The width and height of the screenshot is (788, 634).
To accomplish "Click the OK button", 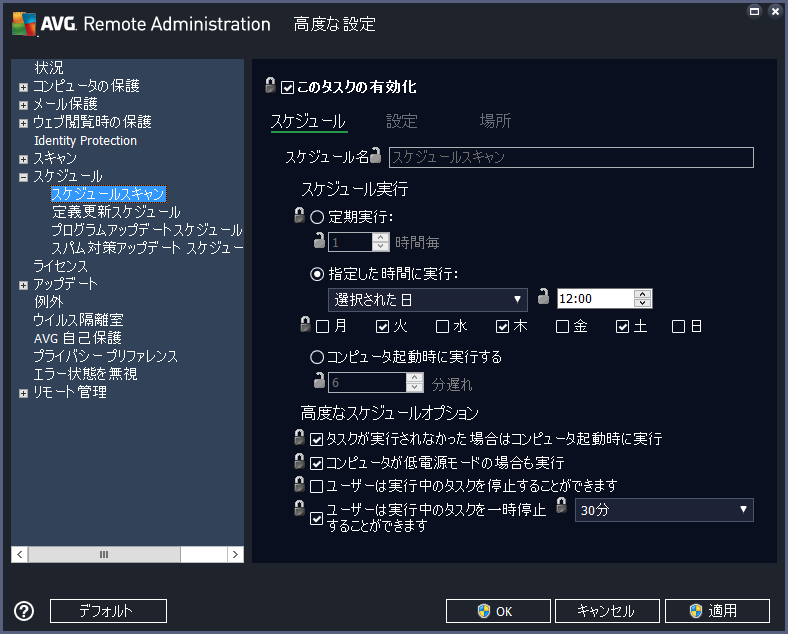I will point(498,611).
